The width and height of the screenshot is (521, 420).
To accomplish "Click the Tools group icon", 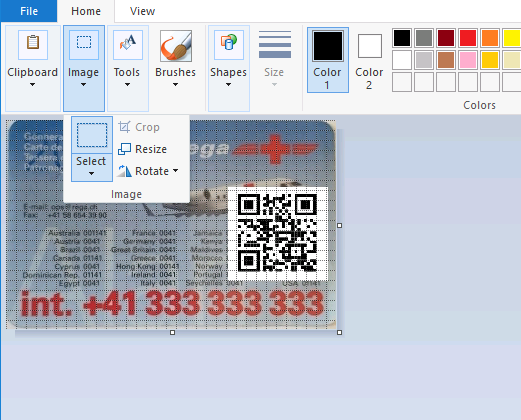I will point(128,44).
